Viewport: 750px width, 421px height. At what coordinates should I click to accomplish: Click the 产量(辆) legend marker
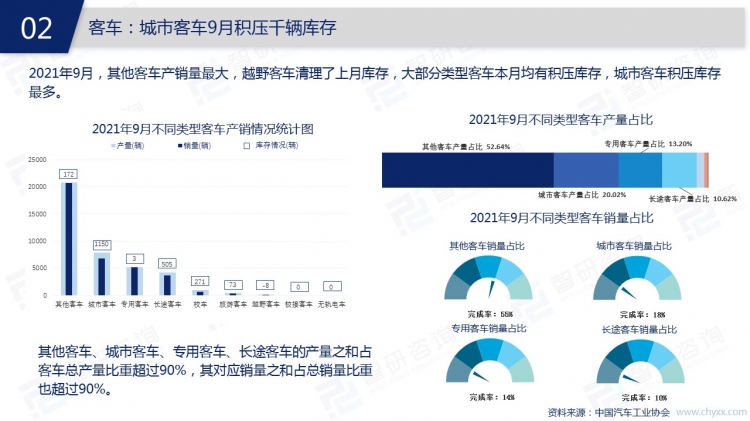coord(112,146)
